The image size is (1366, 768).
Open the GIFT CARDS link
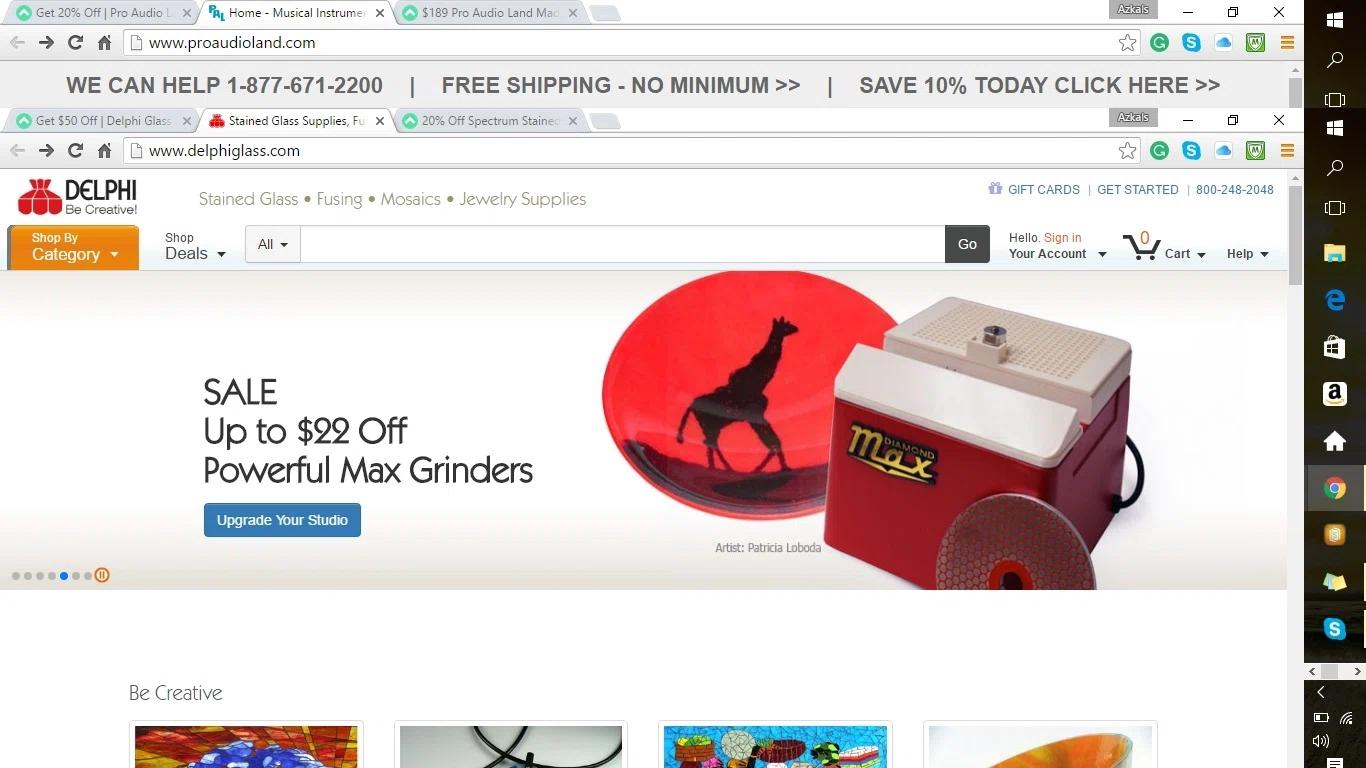1034,189
